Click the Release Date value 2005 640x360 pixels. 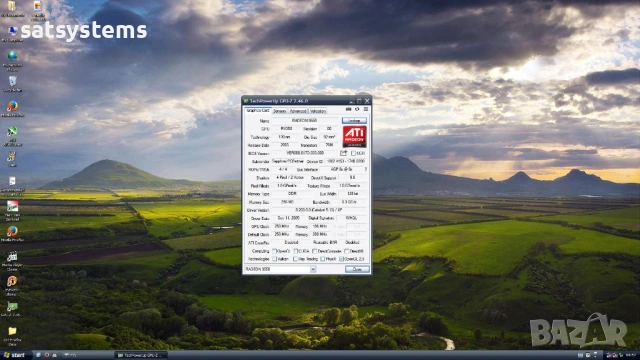coord(284,145)
